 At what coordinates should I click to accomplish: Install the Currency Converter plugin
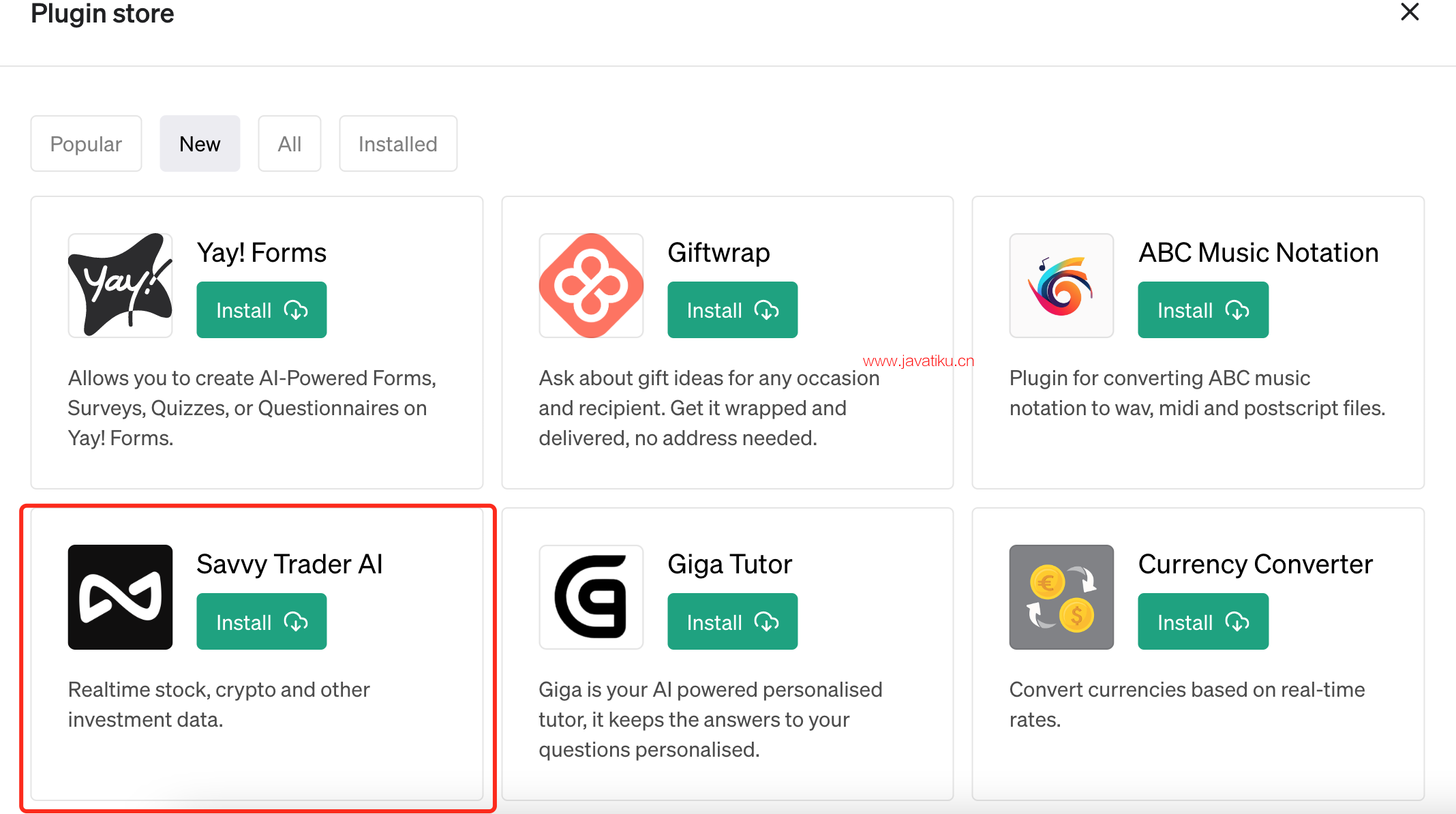click(1203, 622)
